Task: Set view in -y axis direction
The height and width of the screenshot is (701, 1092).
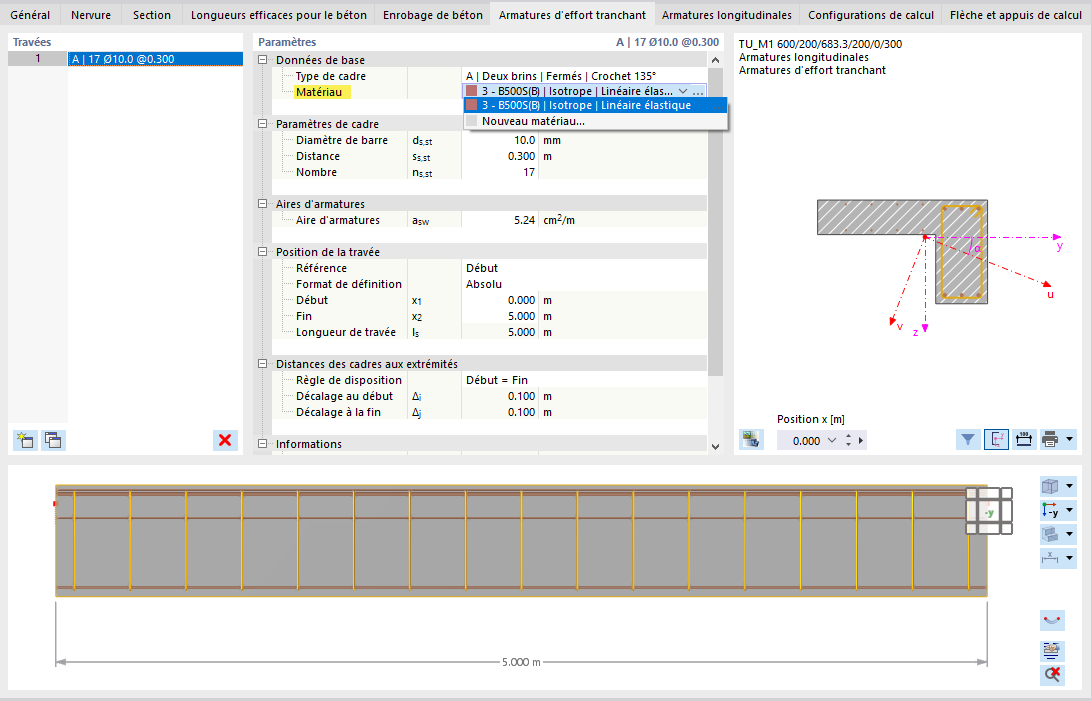Action: 1050,510
